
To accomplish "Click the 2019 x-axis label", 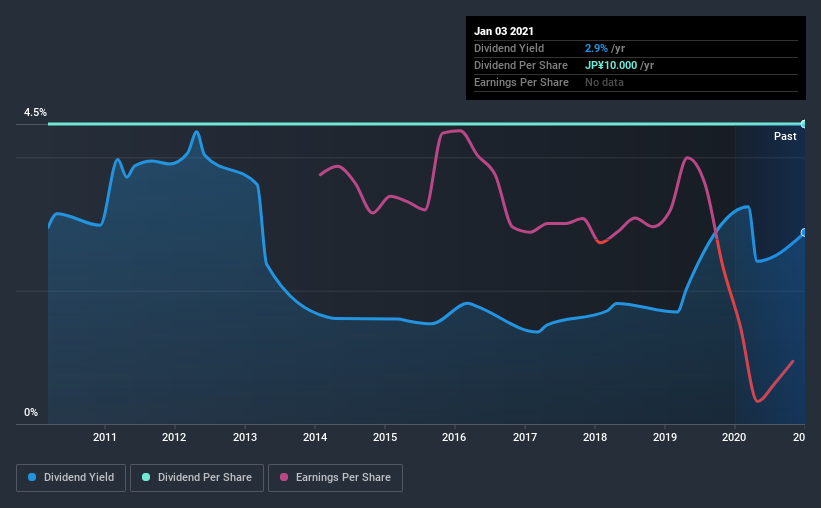I will click(x=664, y=437).
